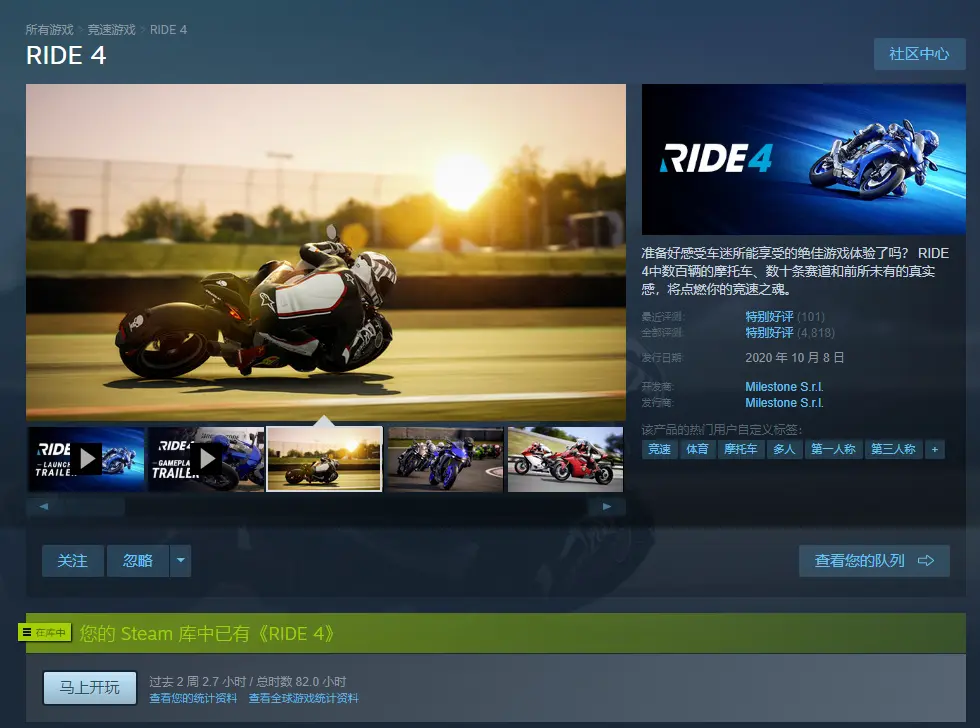Play the Launch Trailer video thumbnail
This screenshot has height=728, width=980.
click(86, 459)
